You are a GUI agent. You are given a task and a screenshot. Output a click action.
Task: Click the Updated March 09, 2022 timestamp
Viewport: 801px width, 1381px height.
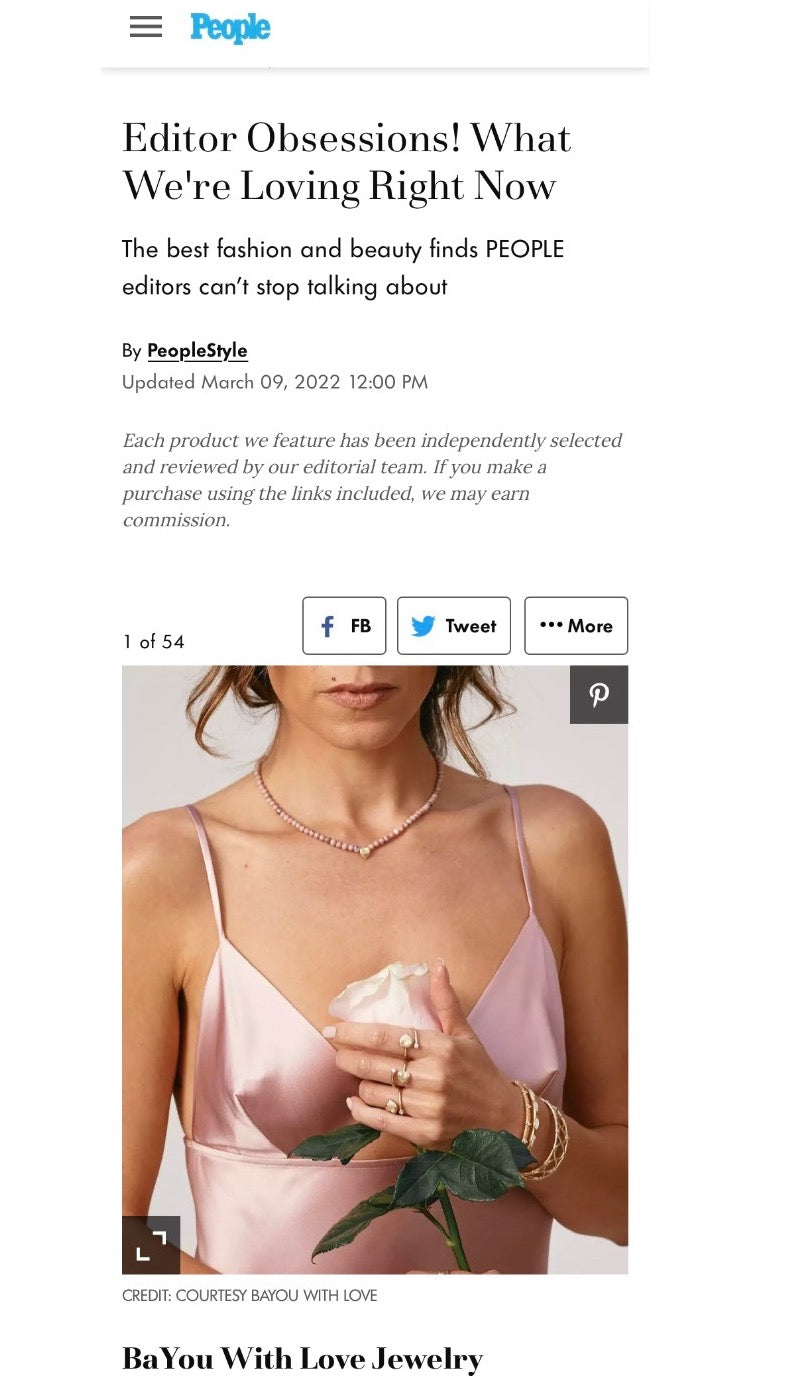tap(275, 382)
